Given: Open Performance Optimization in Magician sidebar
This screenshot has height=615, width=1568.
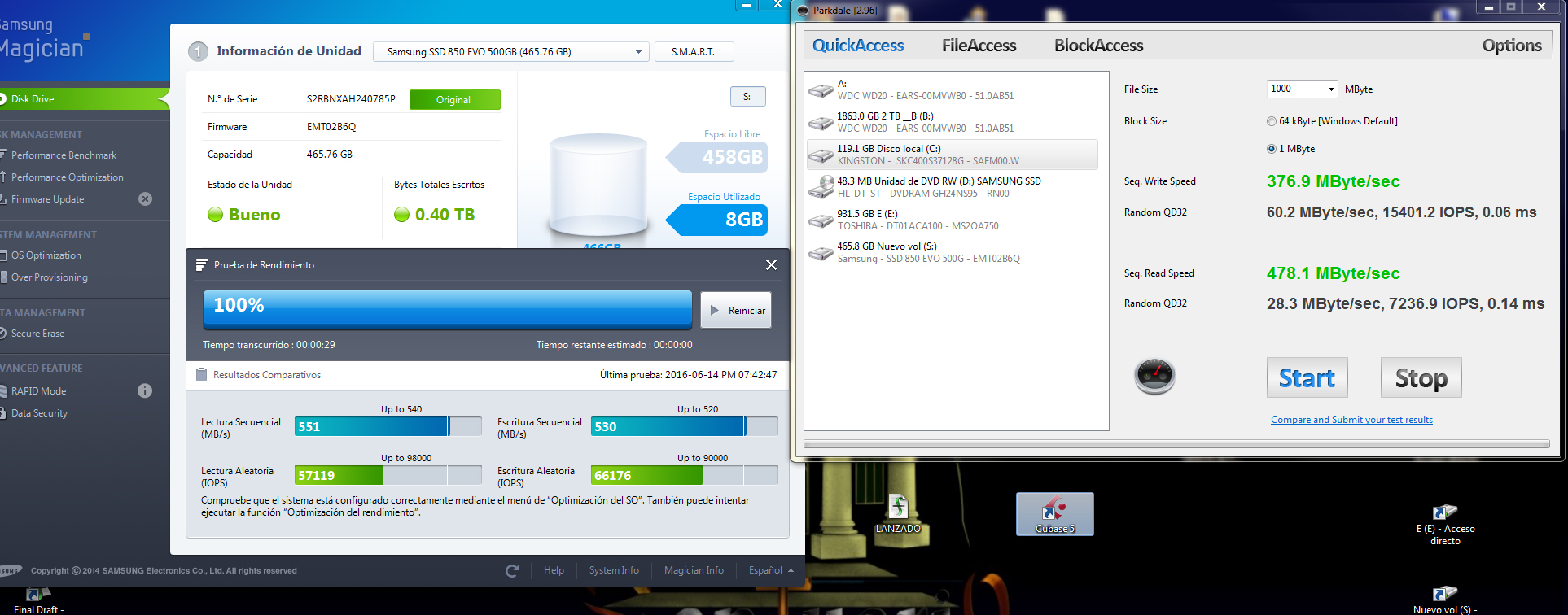Looking at the screenshot, I should point(67,177).
